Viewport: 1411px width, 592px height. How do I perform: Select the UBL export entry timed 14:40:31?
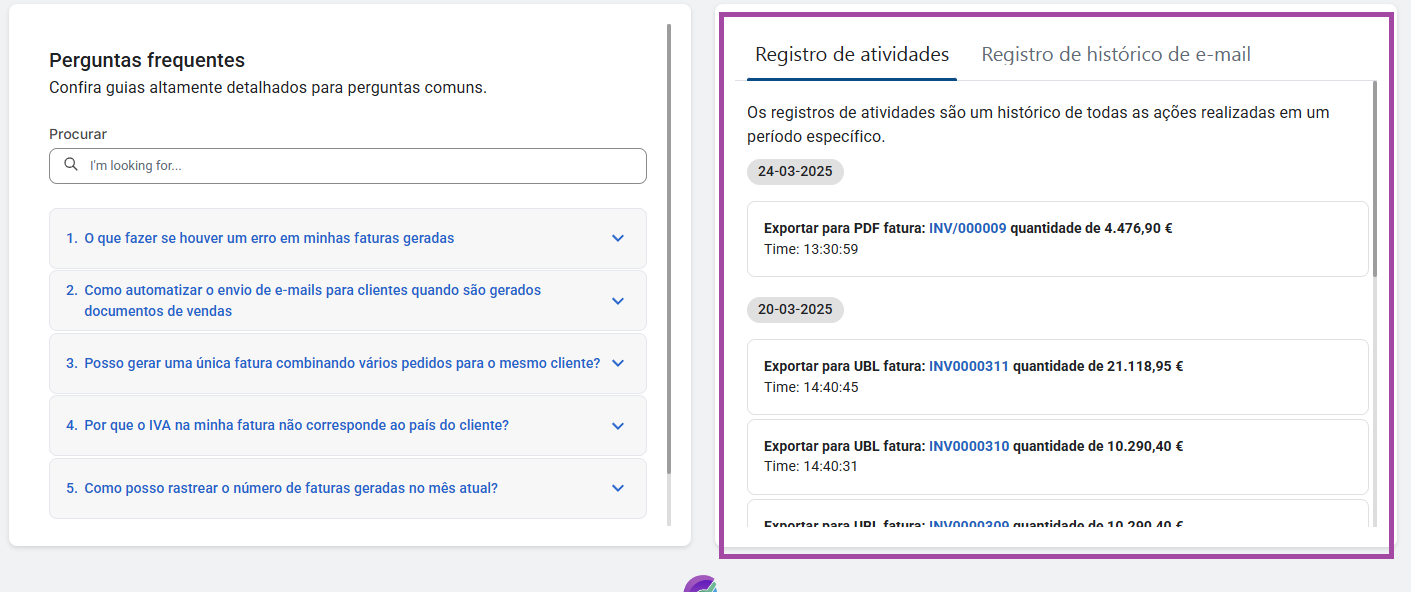click(1057, 457)
